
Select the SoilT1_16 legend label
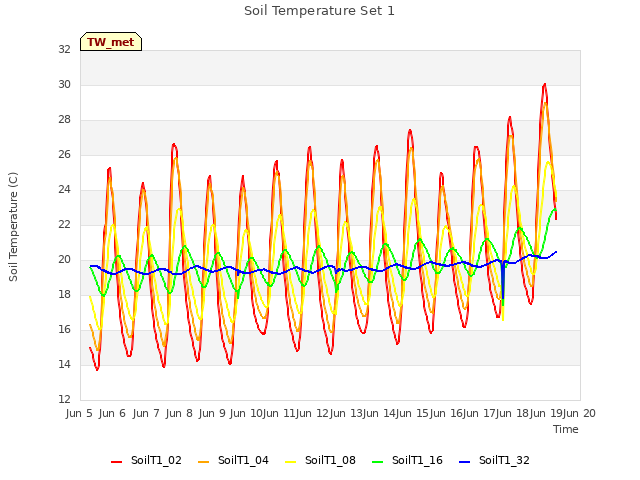(x=417, y=460)
